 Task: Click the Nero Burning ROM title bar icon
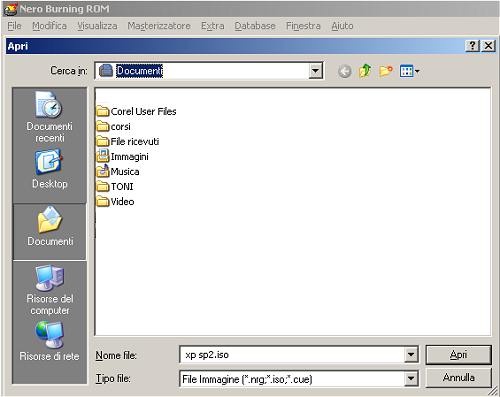[x=10, y=9]
